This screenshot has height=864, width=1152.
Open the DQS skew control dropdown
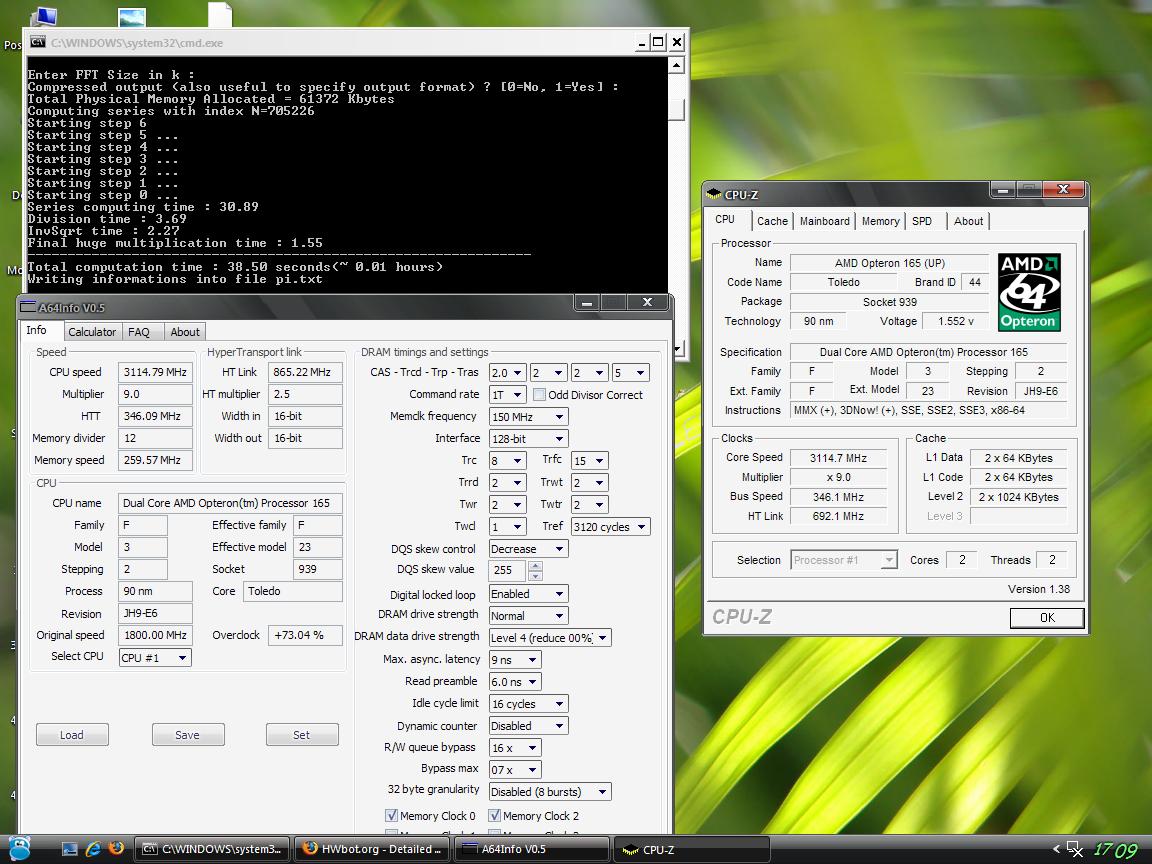[529, 549]
